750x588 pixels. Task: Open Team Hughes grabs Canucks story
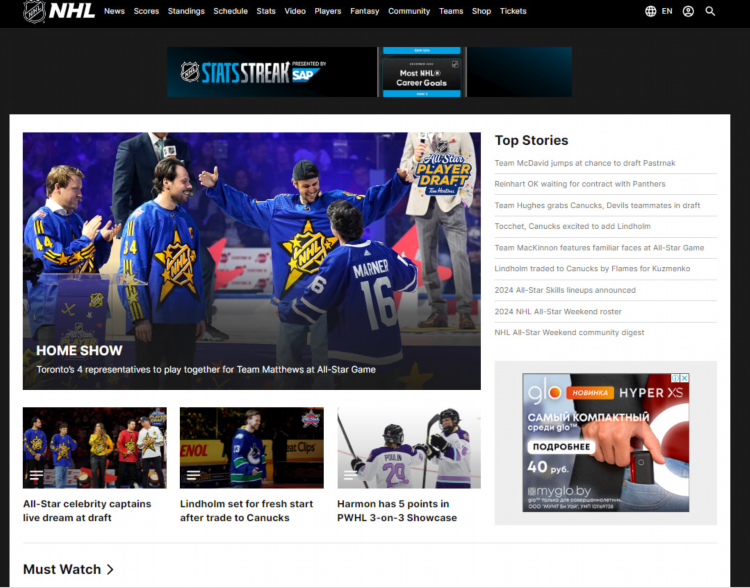click(597, 205)
